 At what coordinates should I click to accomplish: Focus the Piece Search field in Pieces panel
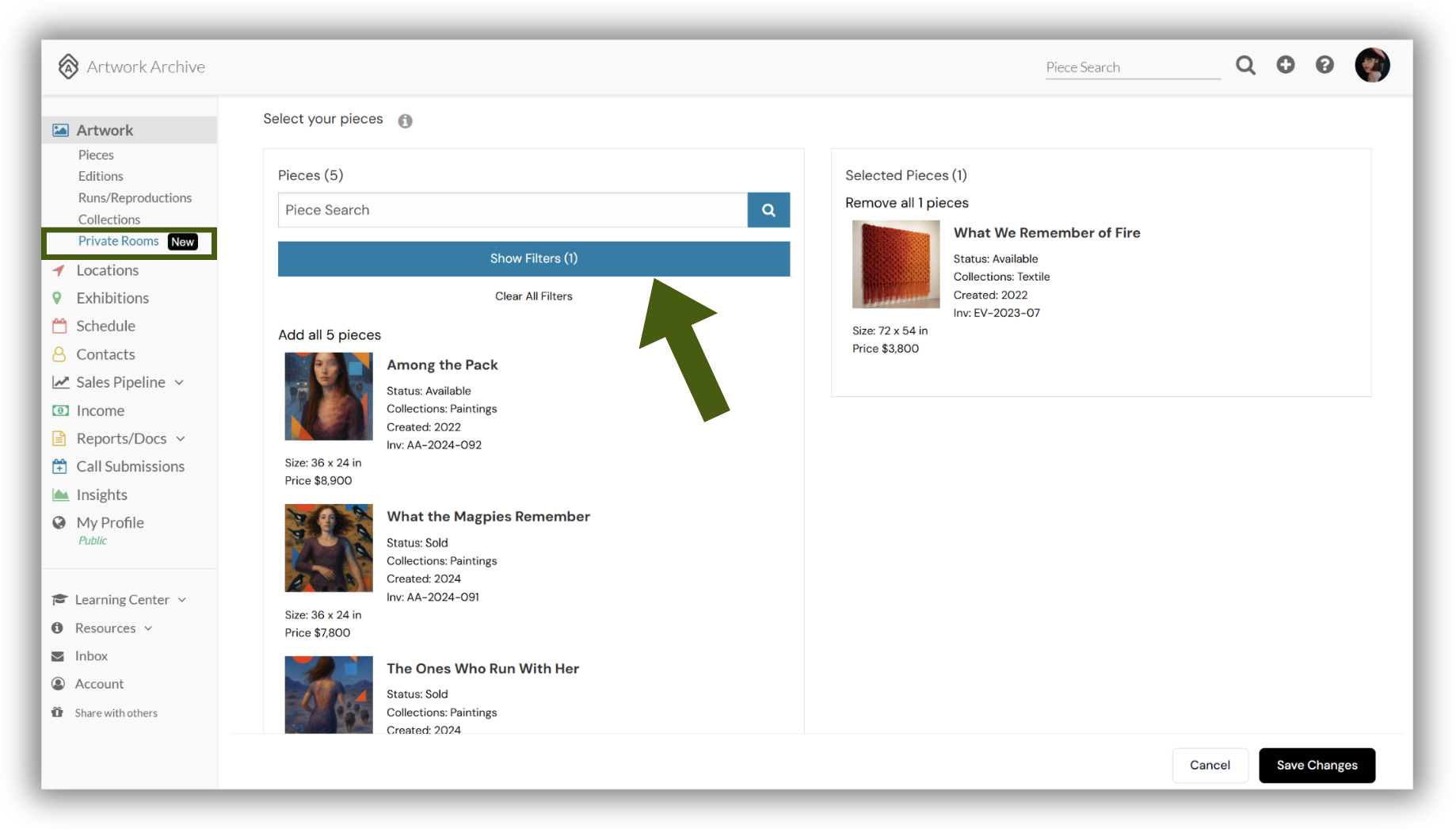(x=513, y=210)
